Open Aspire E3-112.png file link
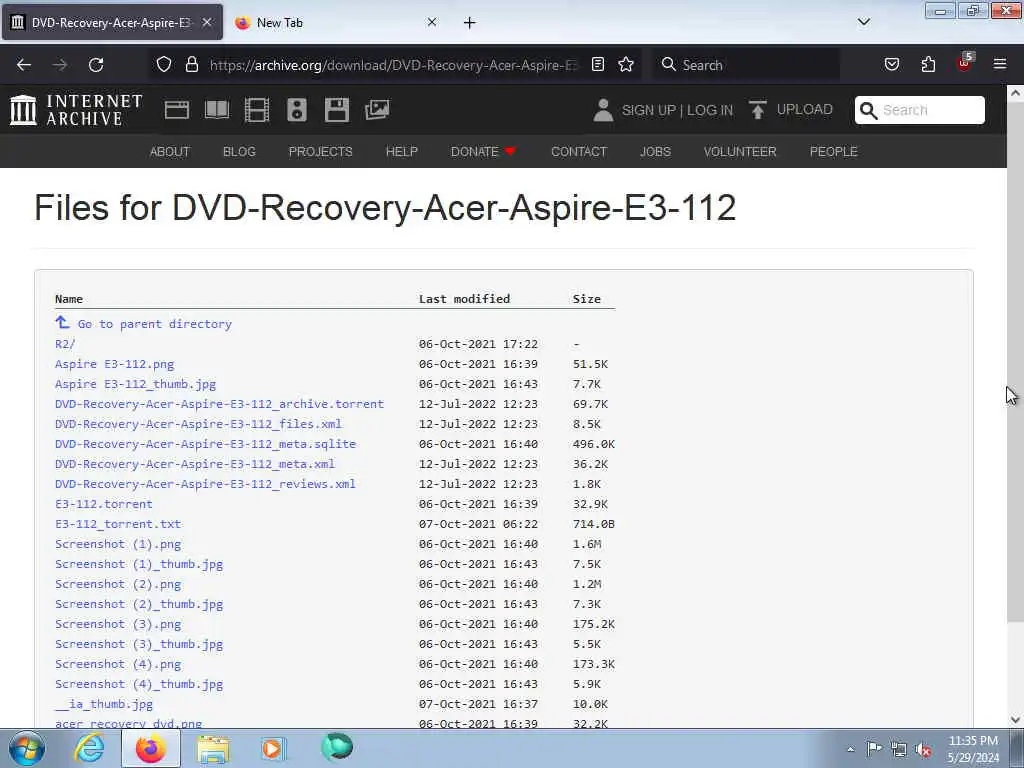Viewport: 1024px width, 768px height. (x=114, y=364)
